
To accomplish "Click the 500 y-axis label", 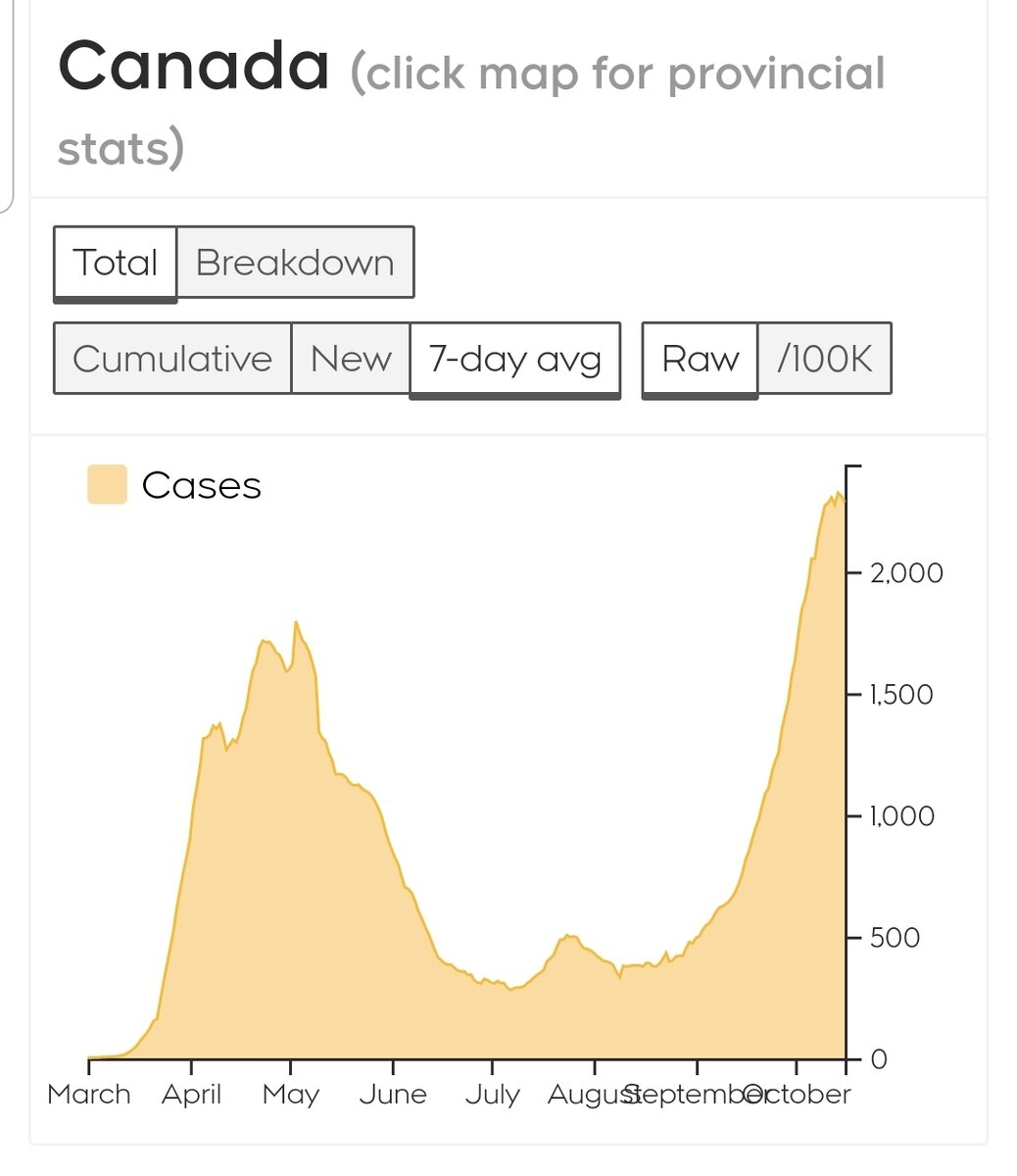I will click(896, 938).
